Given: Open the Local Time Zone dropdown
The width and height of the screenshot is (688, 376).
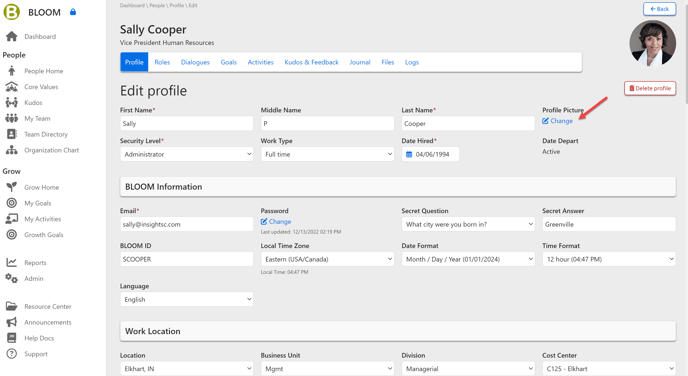Looking at the screenshot, I should (x=327, y=259).
